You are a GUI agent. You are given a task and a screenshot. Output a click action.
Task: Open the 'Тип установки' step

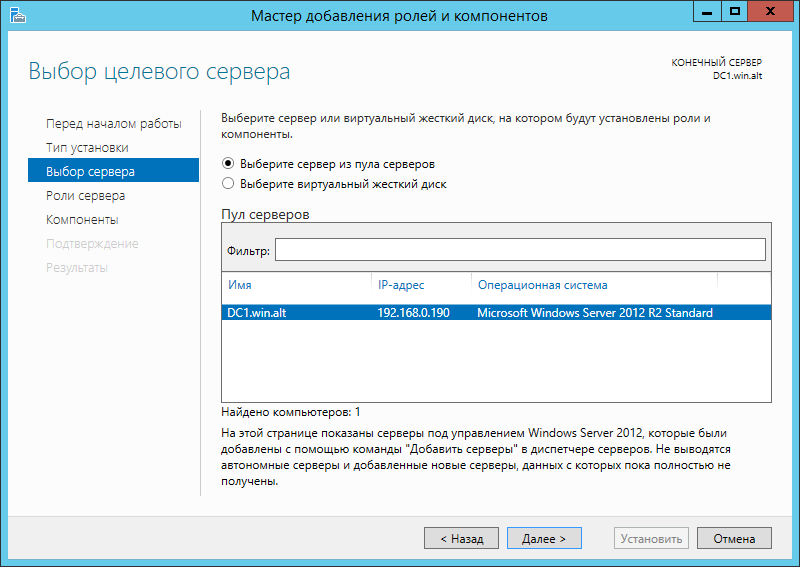point(87,147)
